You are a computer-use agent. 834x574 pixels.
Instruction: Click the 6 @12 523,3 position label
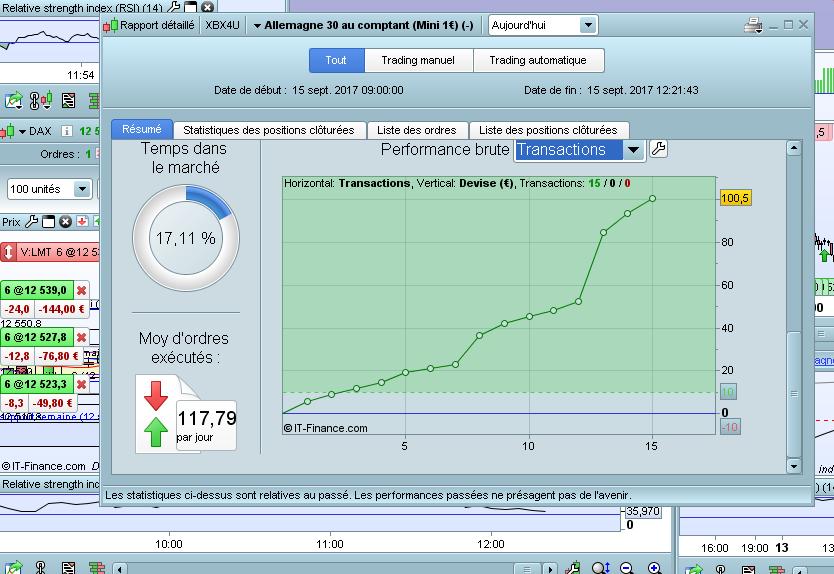[x=36, y=384]
